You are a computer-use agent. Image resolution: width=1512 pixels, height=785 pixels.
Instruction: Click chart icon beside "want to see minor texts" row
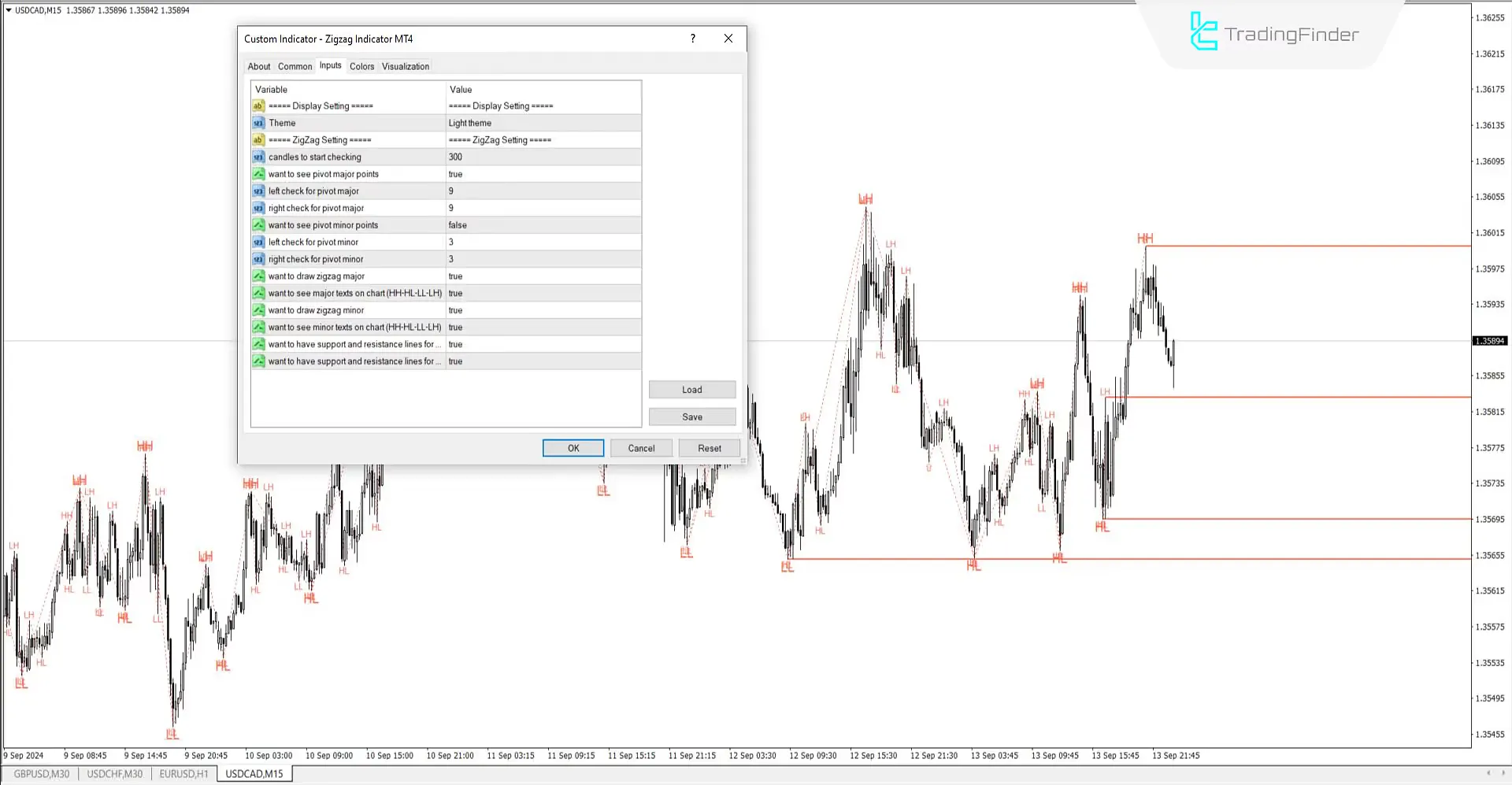tap(258, 327)
